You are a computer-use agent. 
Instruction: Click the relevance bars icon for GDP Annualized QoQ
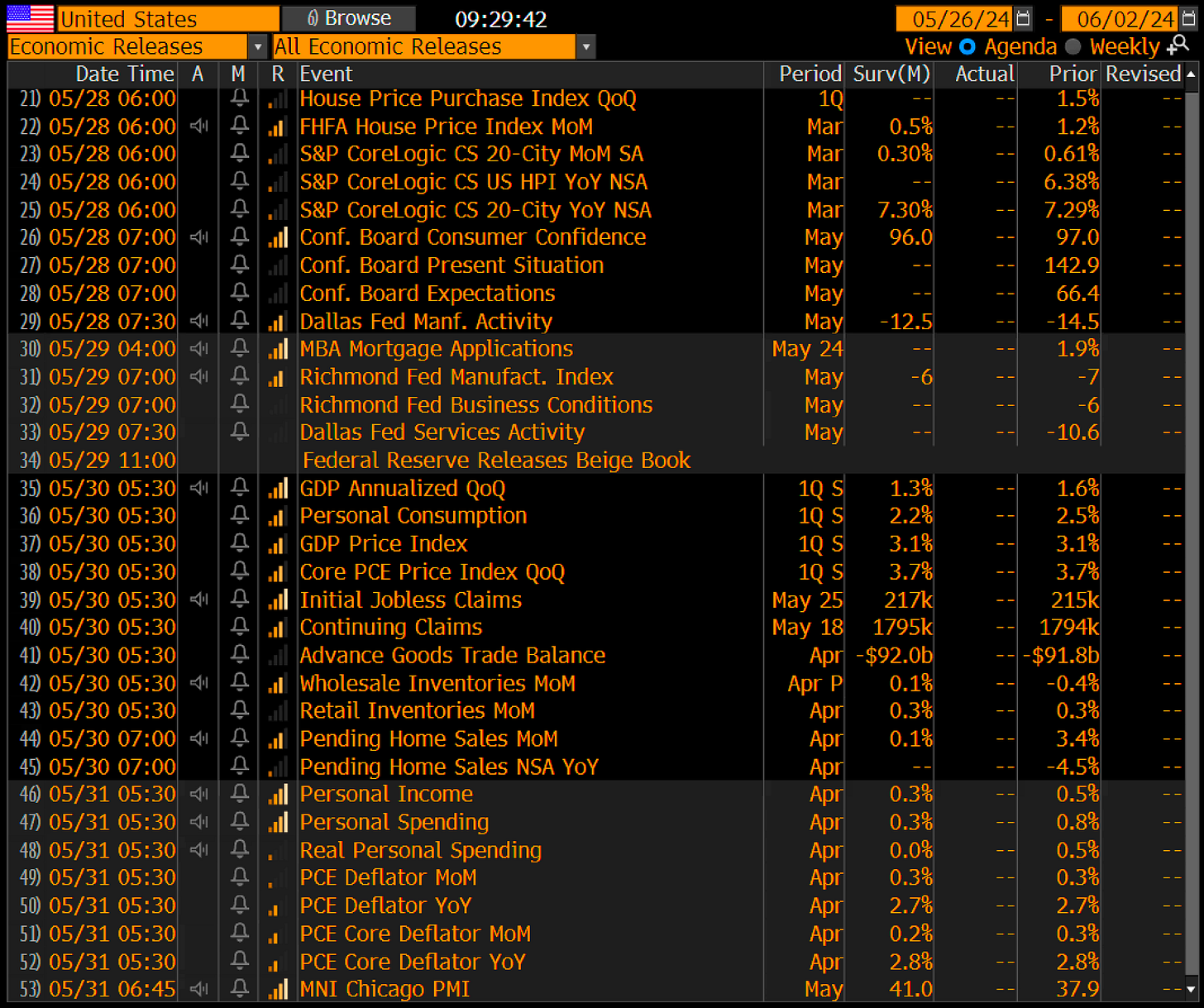[x=278, y=489]
